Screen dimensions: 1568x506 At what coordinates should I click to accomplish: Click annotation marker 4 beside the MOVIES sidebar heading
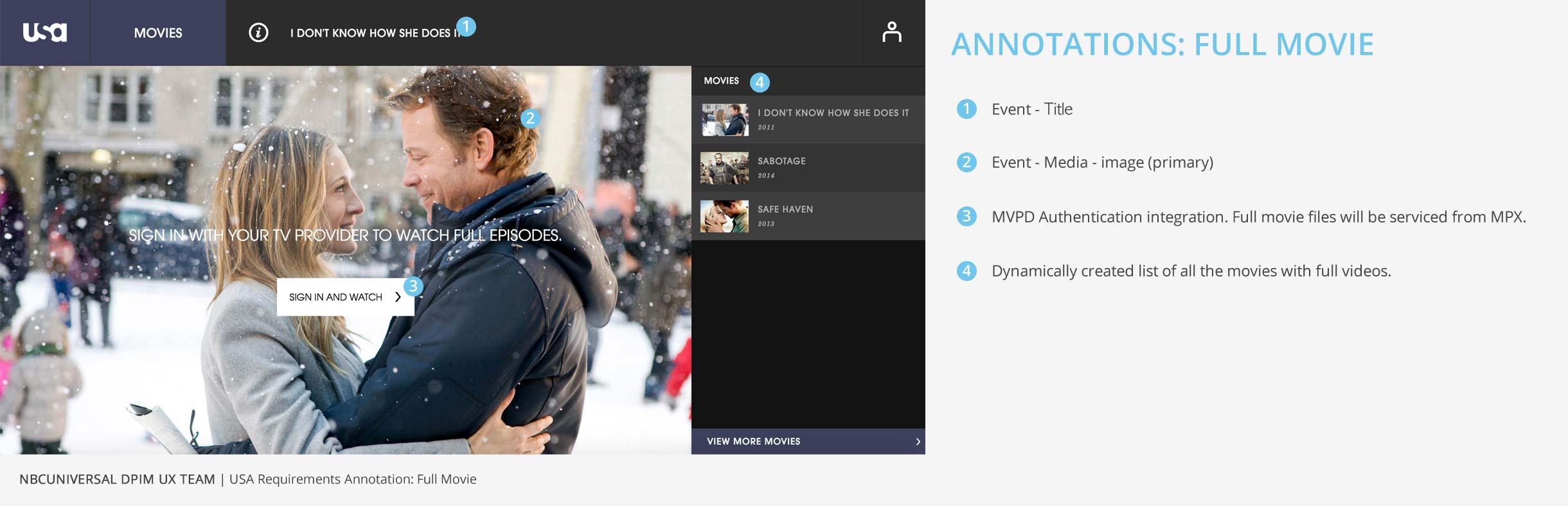click(x=760, y=82)
